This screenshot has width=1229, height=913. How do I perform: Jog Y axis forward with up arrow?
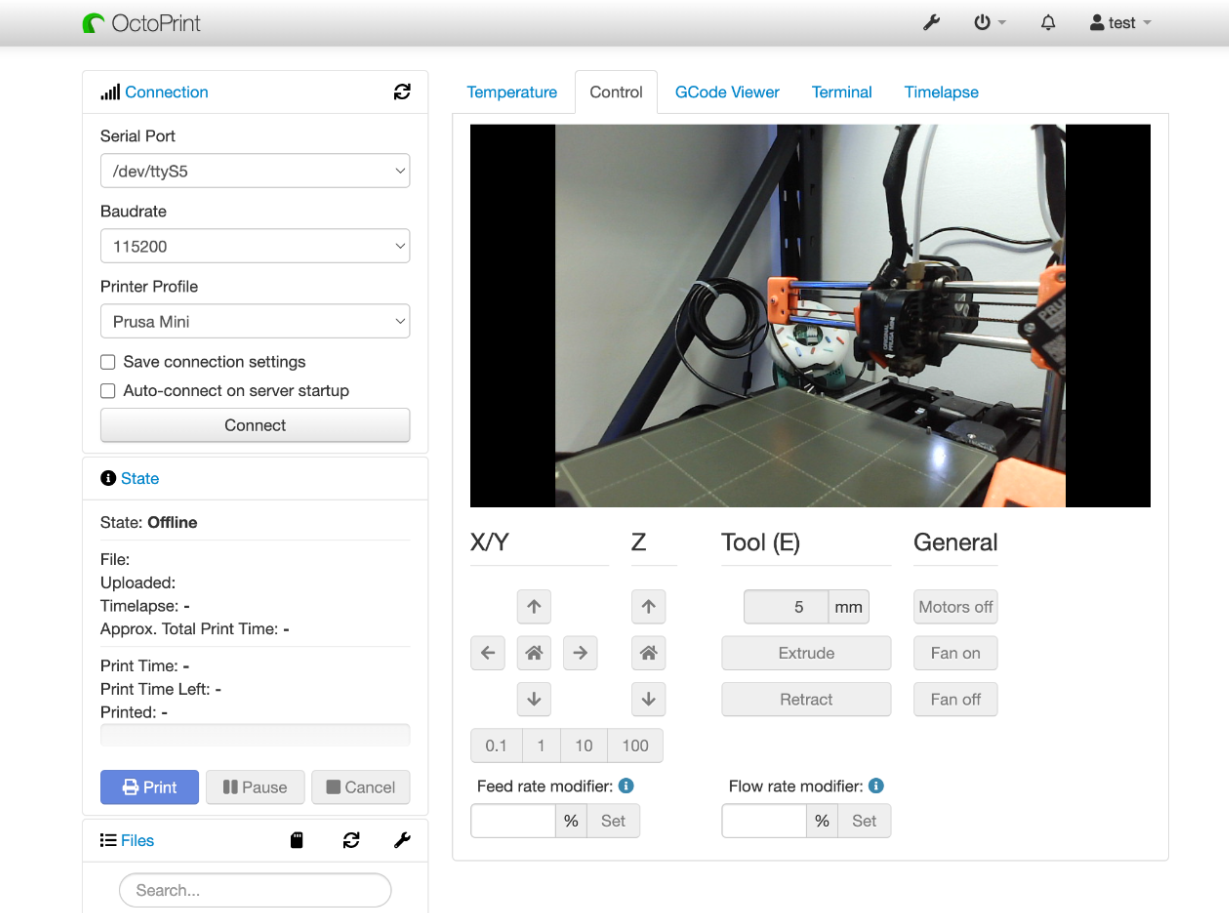pos(534,607)
